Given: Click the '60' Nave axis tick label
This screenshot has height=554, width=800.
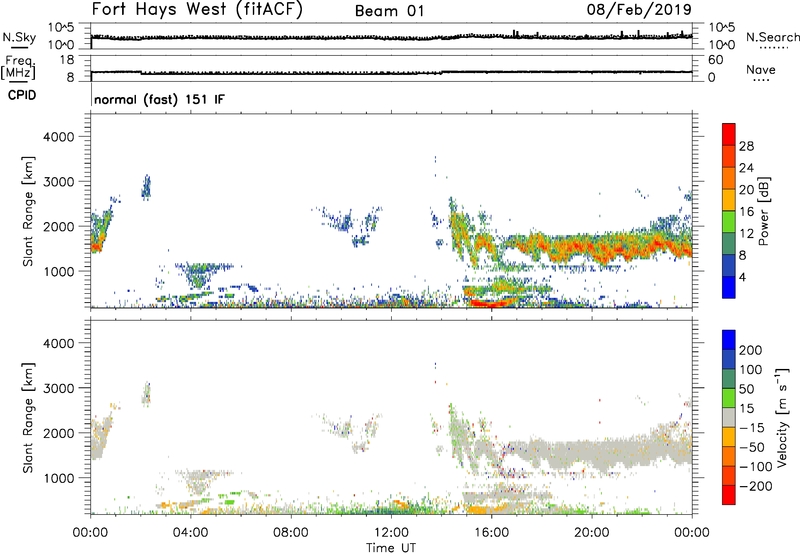Looking at the screenshot, I should tap(715, 60).
